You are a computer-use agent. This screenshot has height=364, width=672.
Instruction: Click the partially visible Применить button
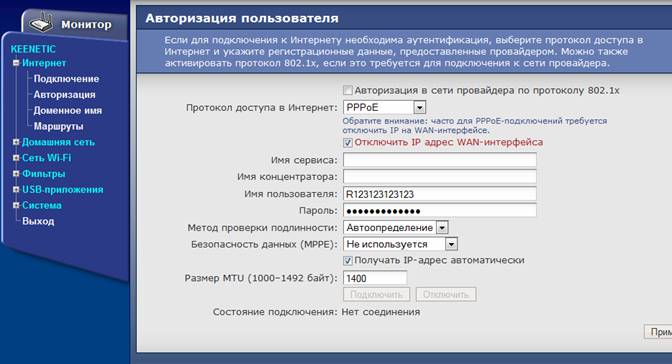[x=658, y=332]
